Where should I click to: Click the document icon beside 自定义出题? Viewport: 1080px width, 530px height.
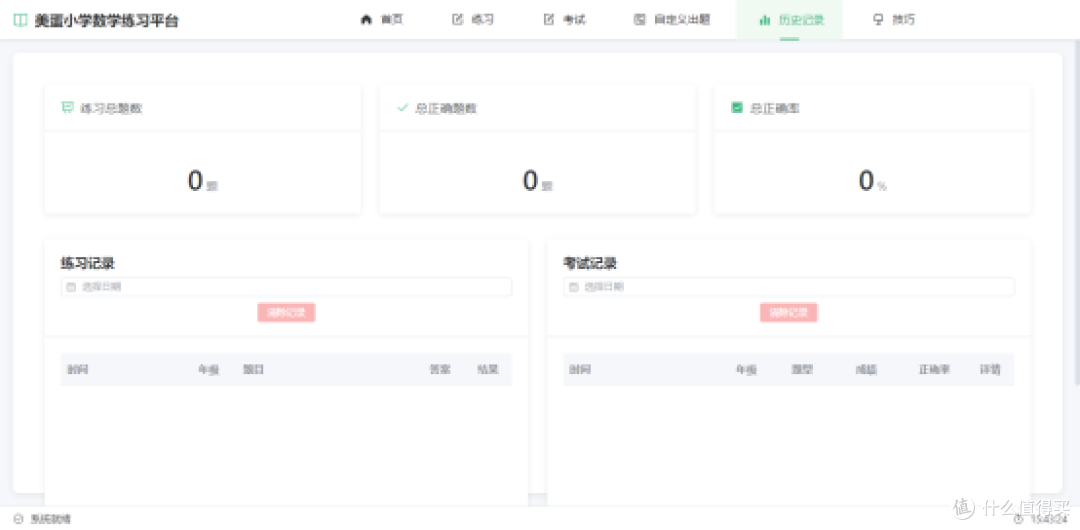640,19
